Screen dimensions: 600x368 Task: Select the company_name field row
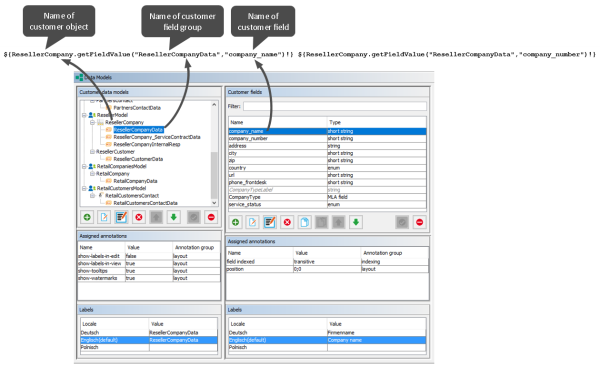(327, 131)
